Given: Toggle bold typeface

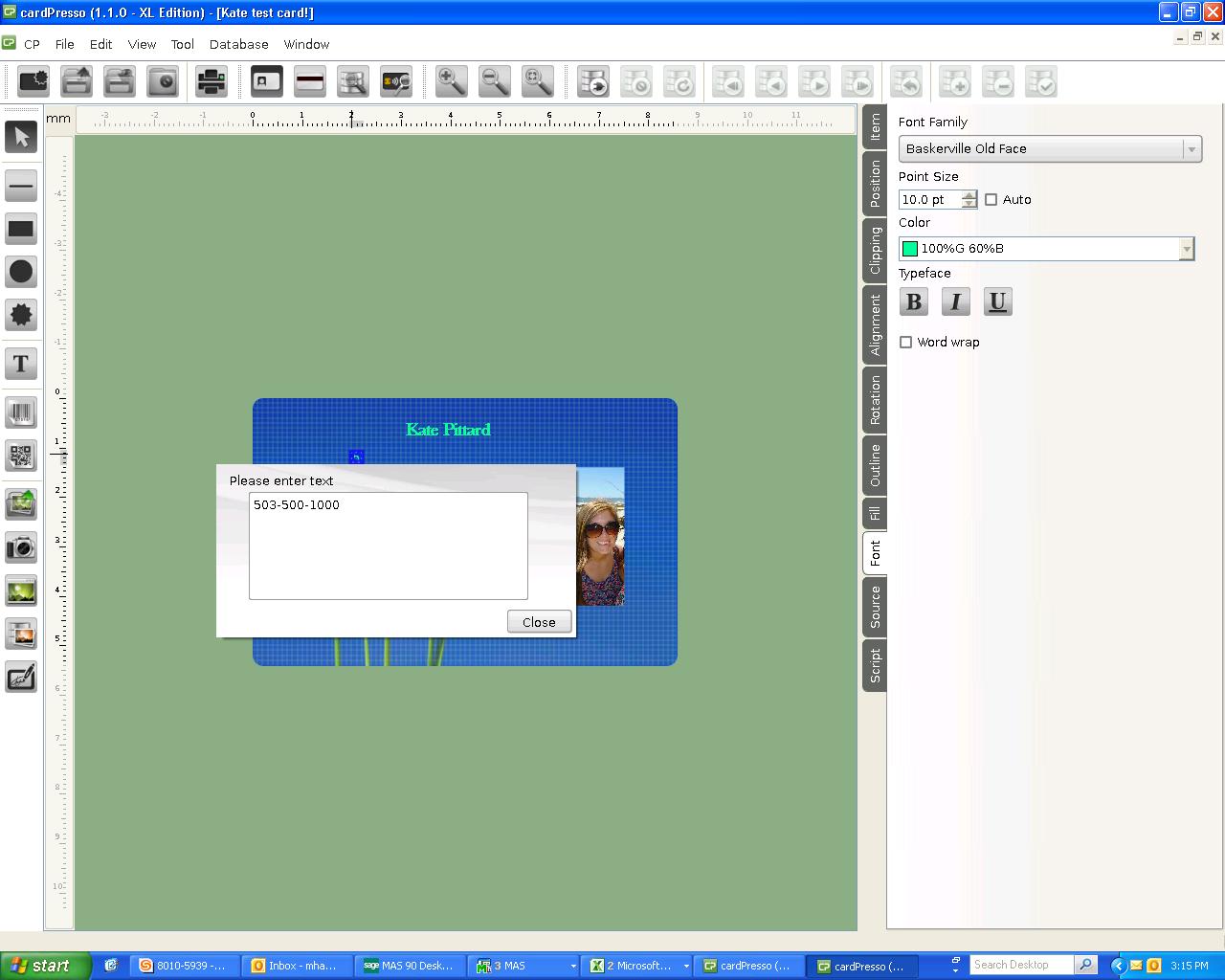Looking at the screenshot, I should [913, 301].
